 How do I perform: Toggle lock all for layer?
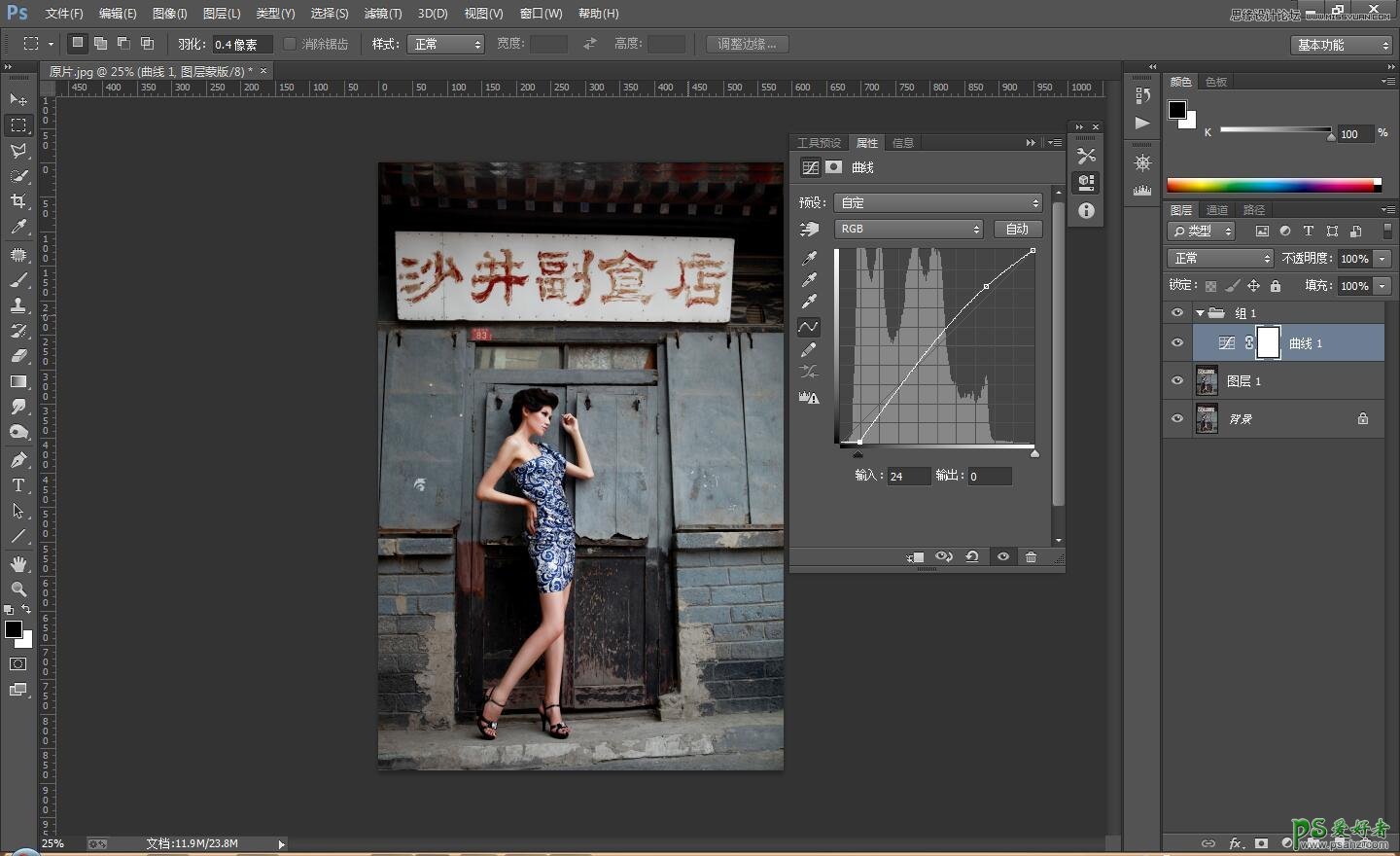(1276, 286)
